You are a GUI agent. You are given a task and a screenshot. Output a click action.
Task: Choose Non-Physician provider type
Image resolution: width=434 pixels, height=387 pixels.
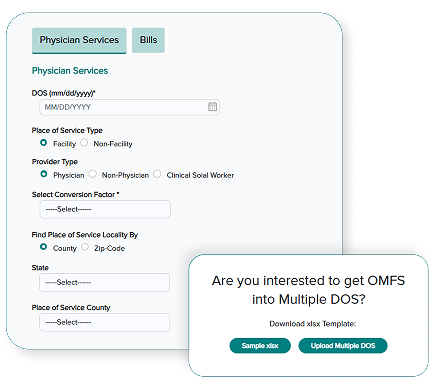pos(93,174)
